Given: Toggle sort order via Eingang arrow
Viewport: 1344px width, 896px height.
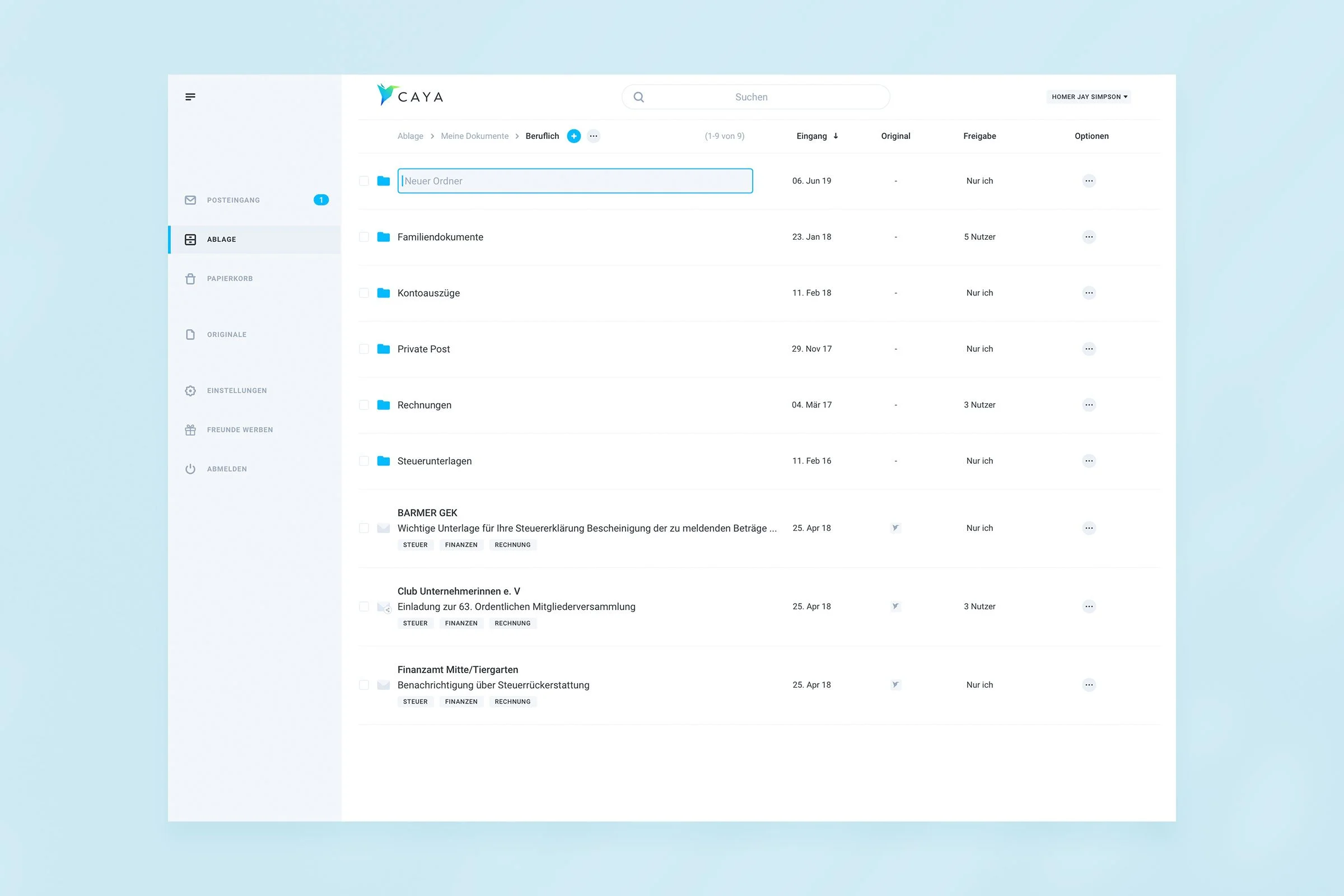Looking at the screenshot, I should (836, 136).
